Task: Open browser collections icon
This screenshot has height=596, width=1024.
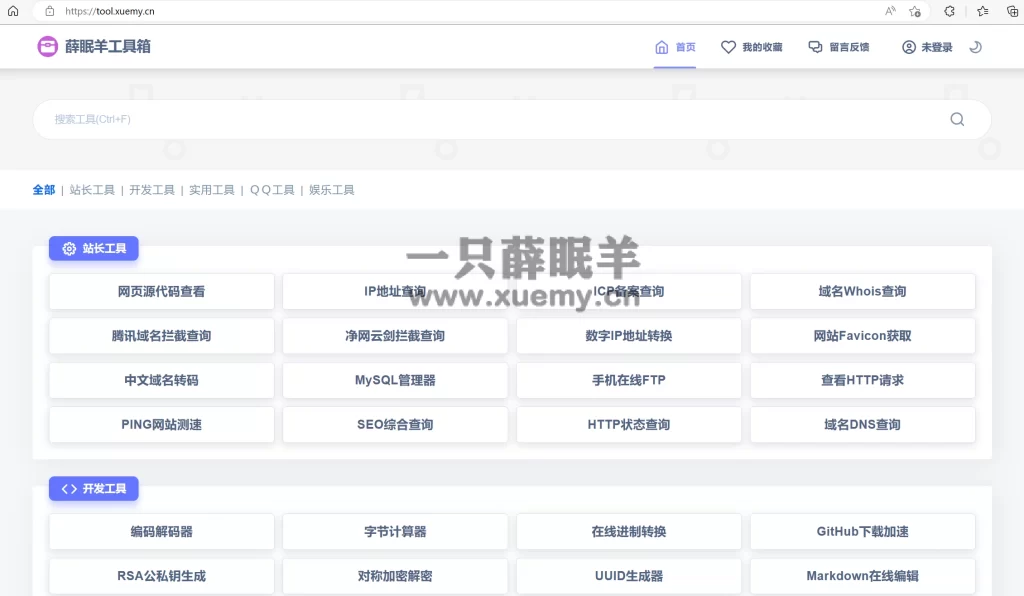Action: [1012, 11]
